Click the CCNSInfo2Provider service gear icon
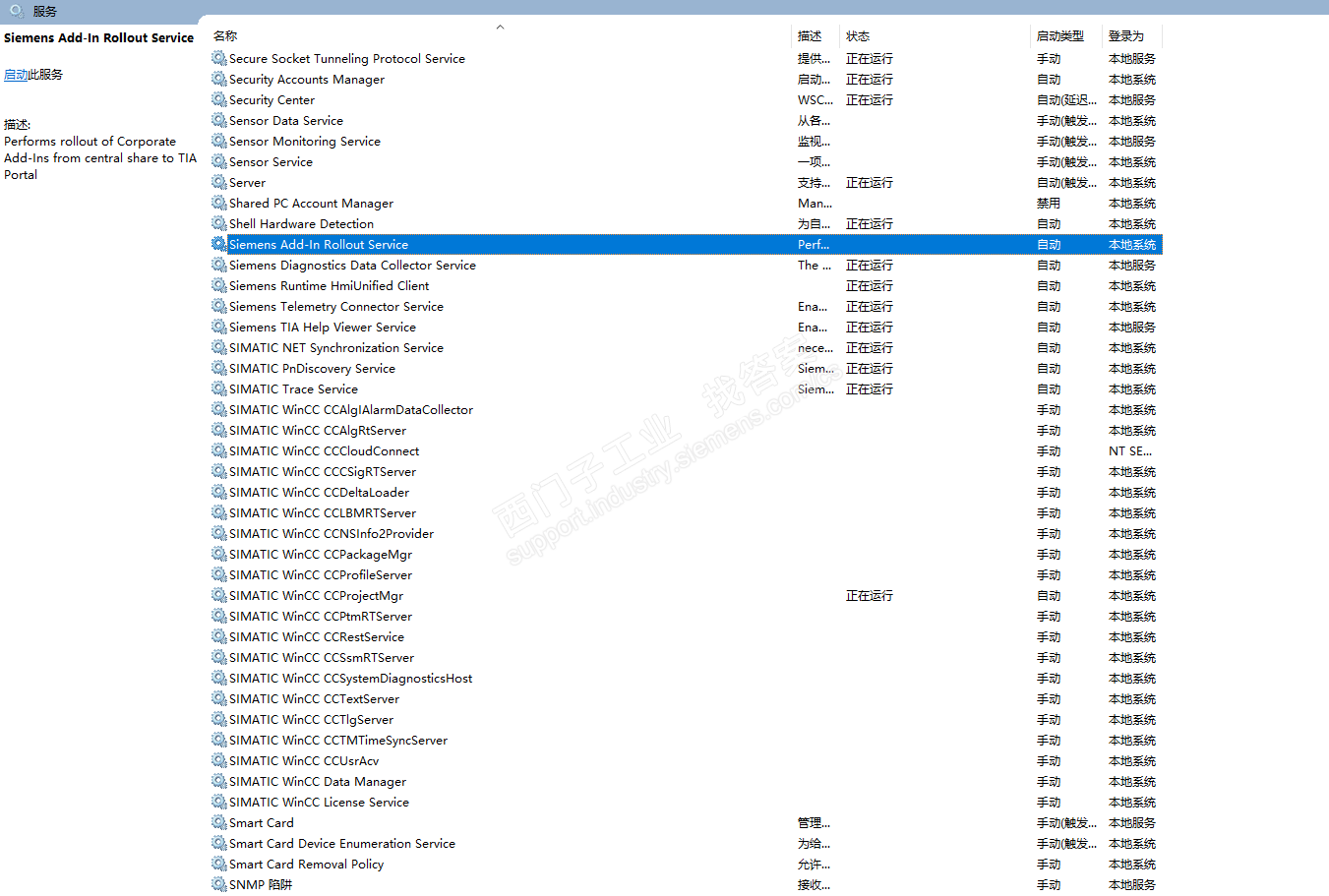Viewport: 1329px width, 896px height. pos(218,534)
